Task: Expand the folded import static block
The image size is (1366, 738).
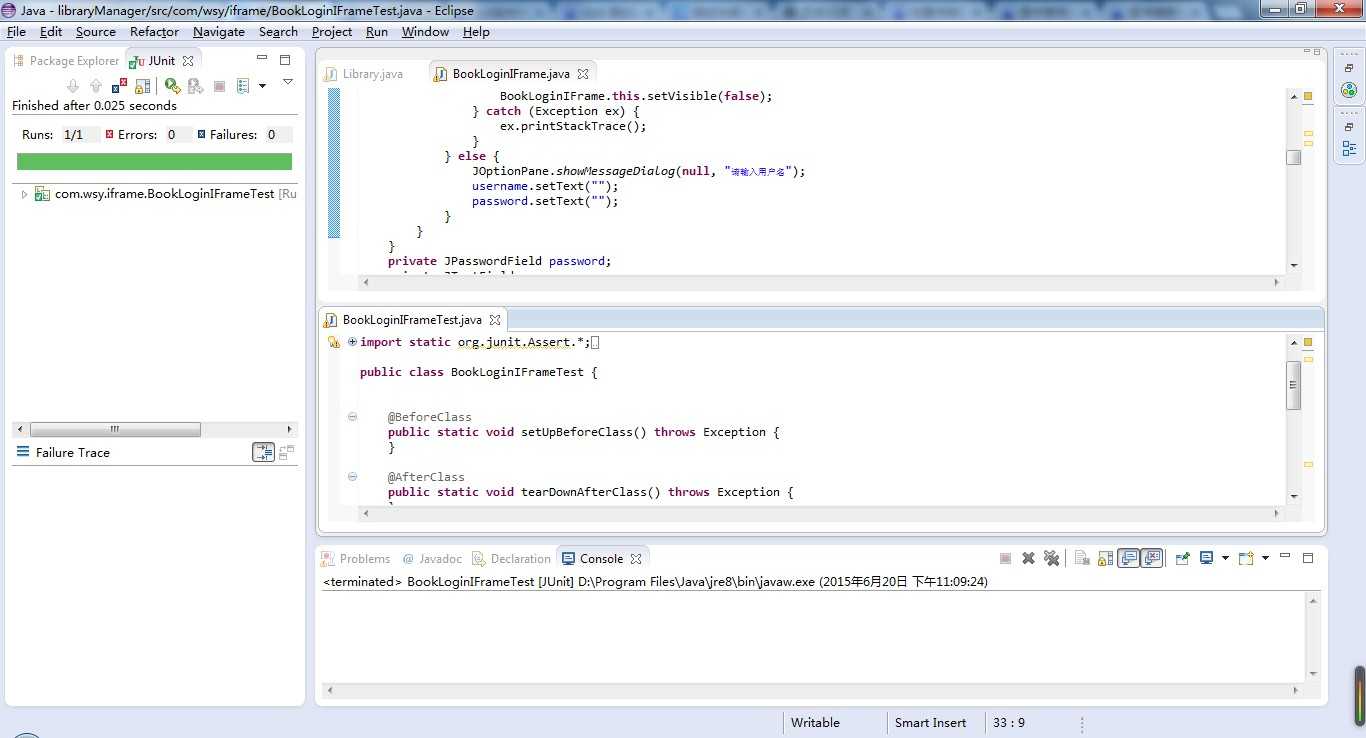Action: [352, 342]
